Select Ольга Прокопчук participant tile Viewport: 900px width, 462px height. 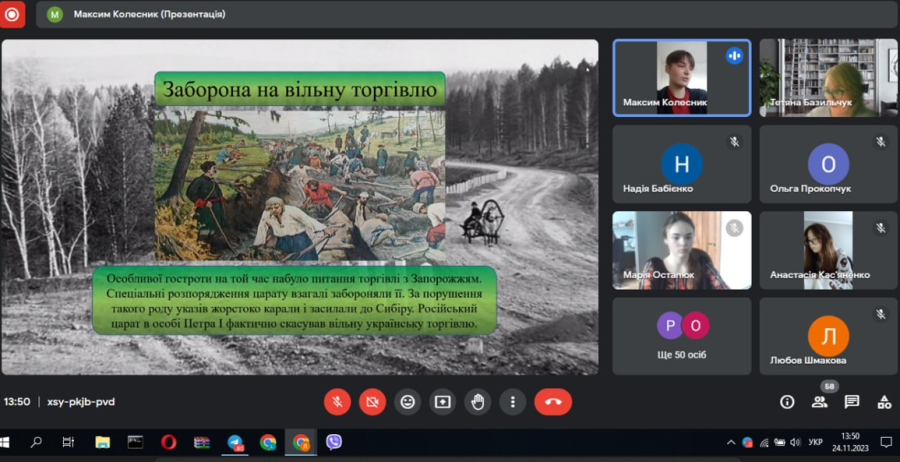(828, 164)
